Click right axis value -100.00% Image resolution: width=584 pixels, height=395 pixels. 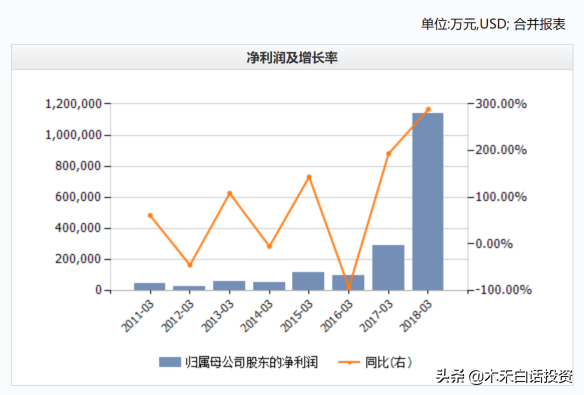tap(504, 290)
